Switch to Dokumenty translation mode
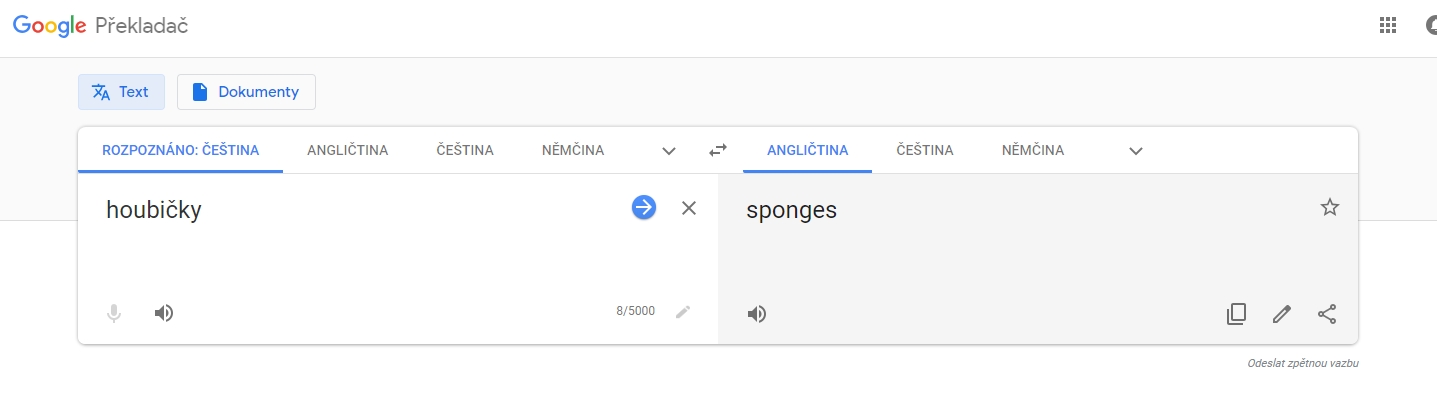Screen dimensions: 1437x407 [246, 92]
